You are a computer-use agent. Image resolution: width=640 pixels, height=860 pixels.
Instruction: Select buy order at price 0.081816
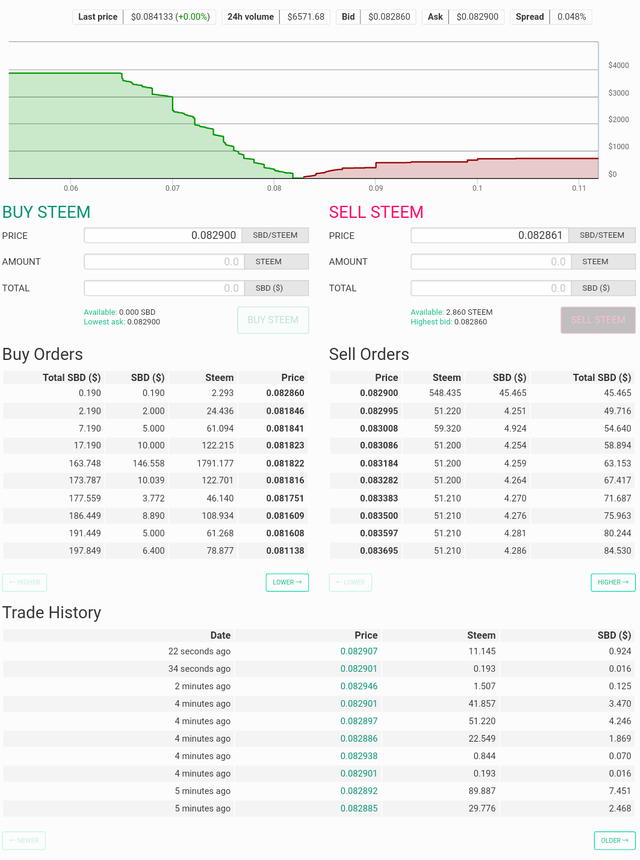click(156, 480)
